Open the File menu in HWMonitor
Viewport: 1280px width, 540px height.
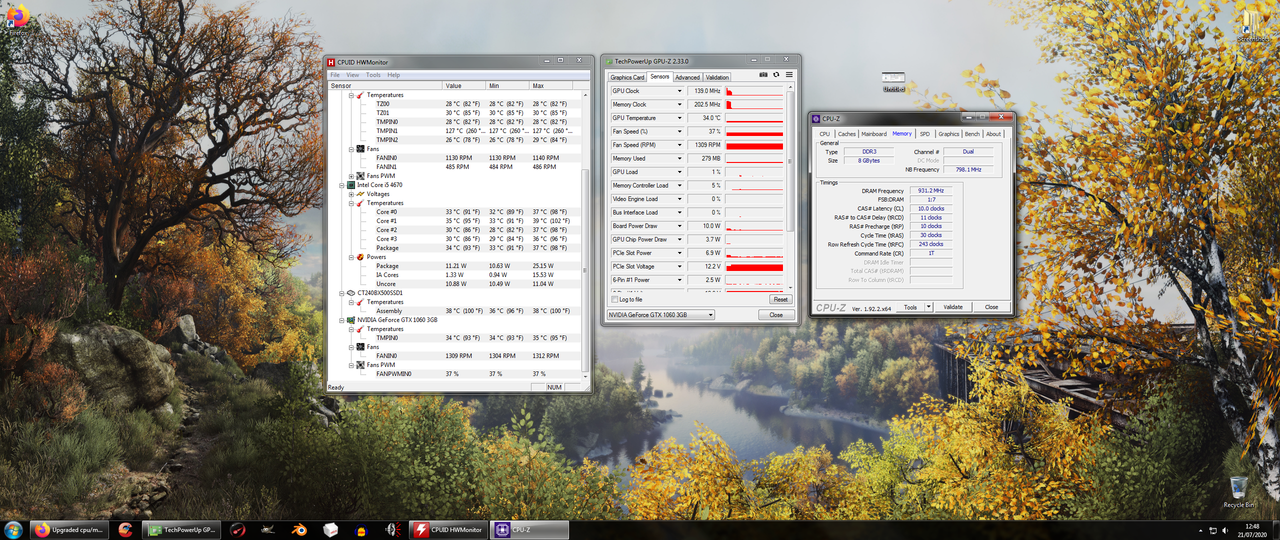click(335, 75)
